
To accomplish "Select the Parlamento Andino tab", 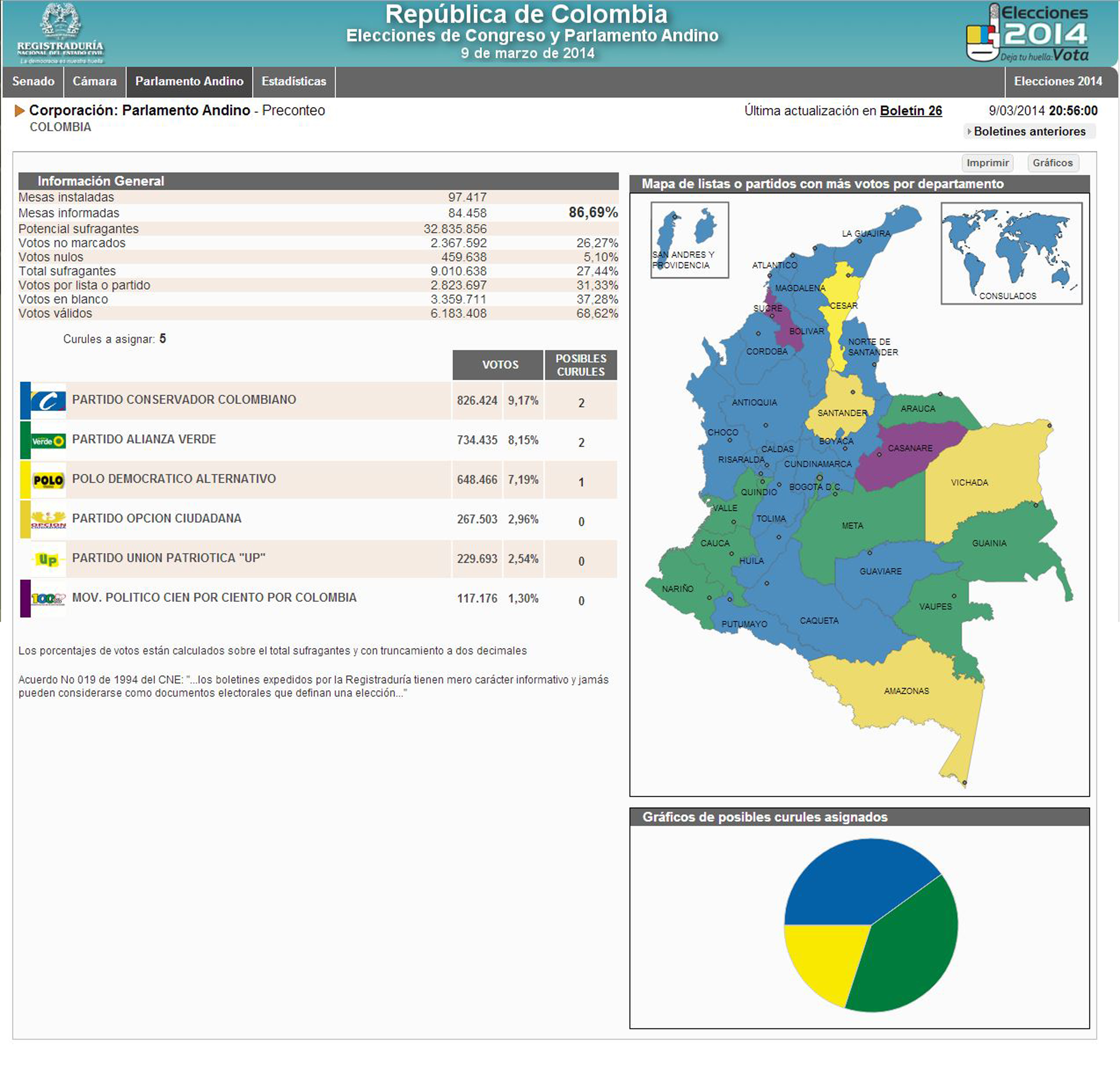I will 189,81.
